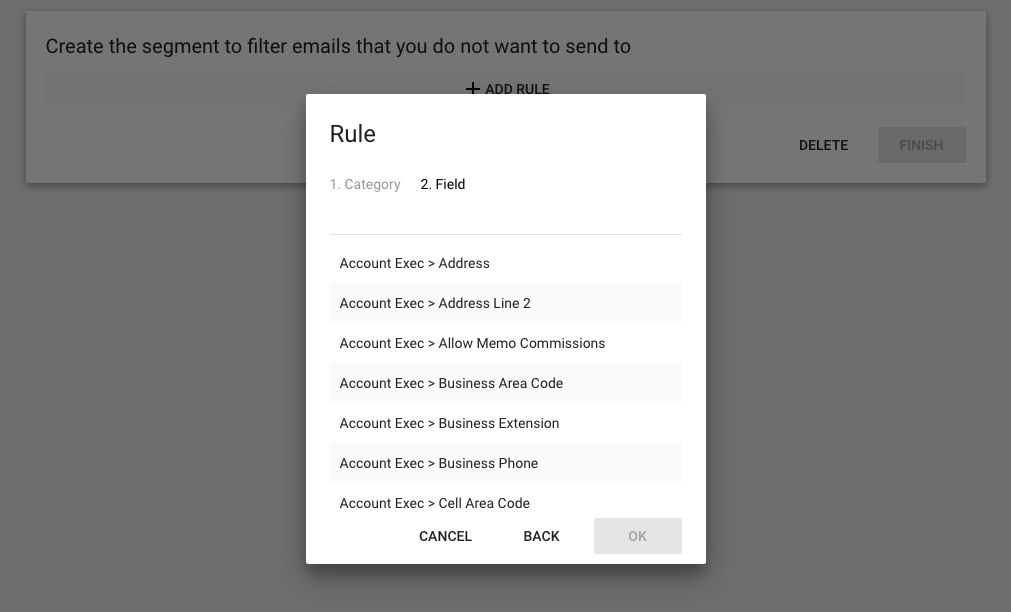Choose Account Exec > Address Line 2
Viewport: 1011px width, 612px height.
pyautogui.click(x=506, y=303)
